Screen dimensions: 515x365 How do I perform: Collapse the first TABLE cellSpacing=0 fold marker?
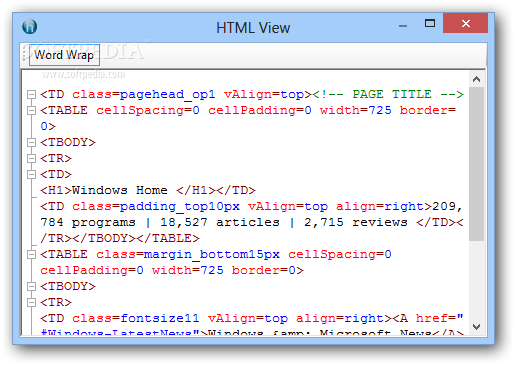tap(31, 111)
